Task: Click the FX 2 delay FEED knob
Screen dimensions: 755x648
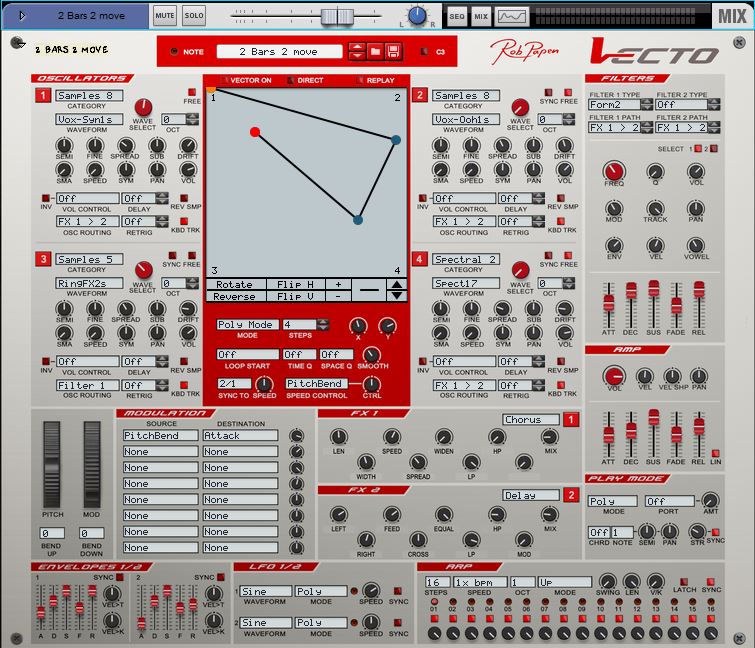Action: coord(392,514)
